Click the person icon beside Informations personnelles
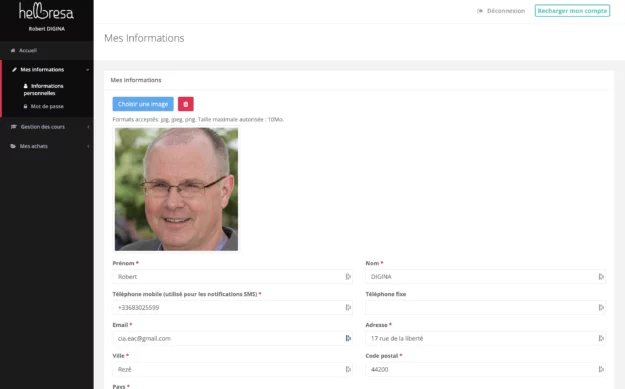This screenshot has width=625, height=389. point(26,86)
